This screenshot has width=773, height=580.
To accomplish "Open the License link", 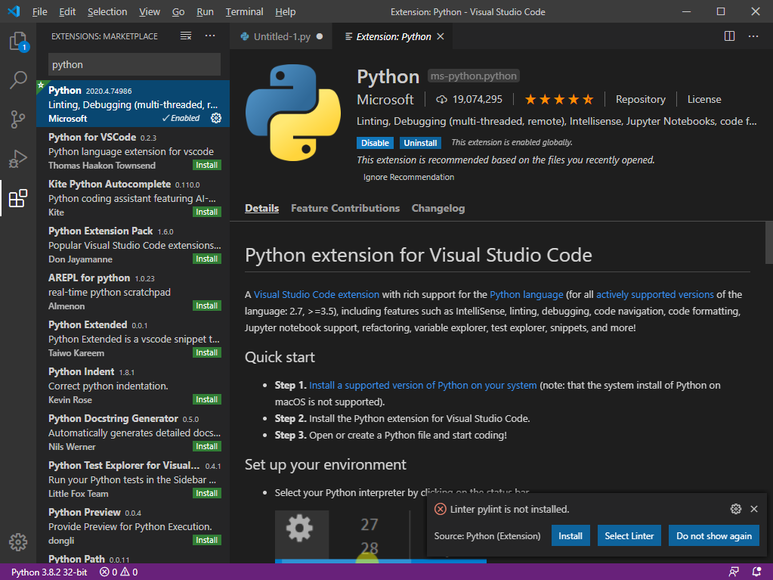I will [704, 100].
